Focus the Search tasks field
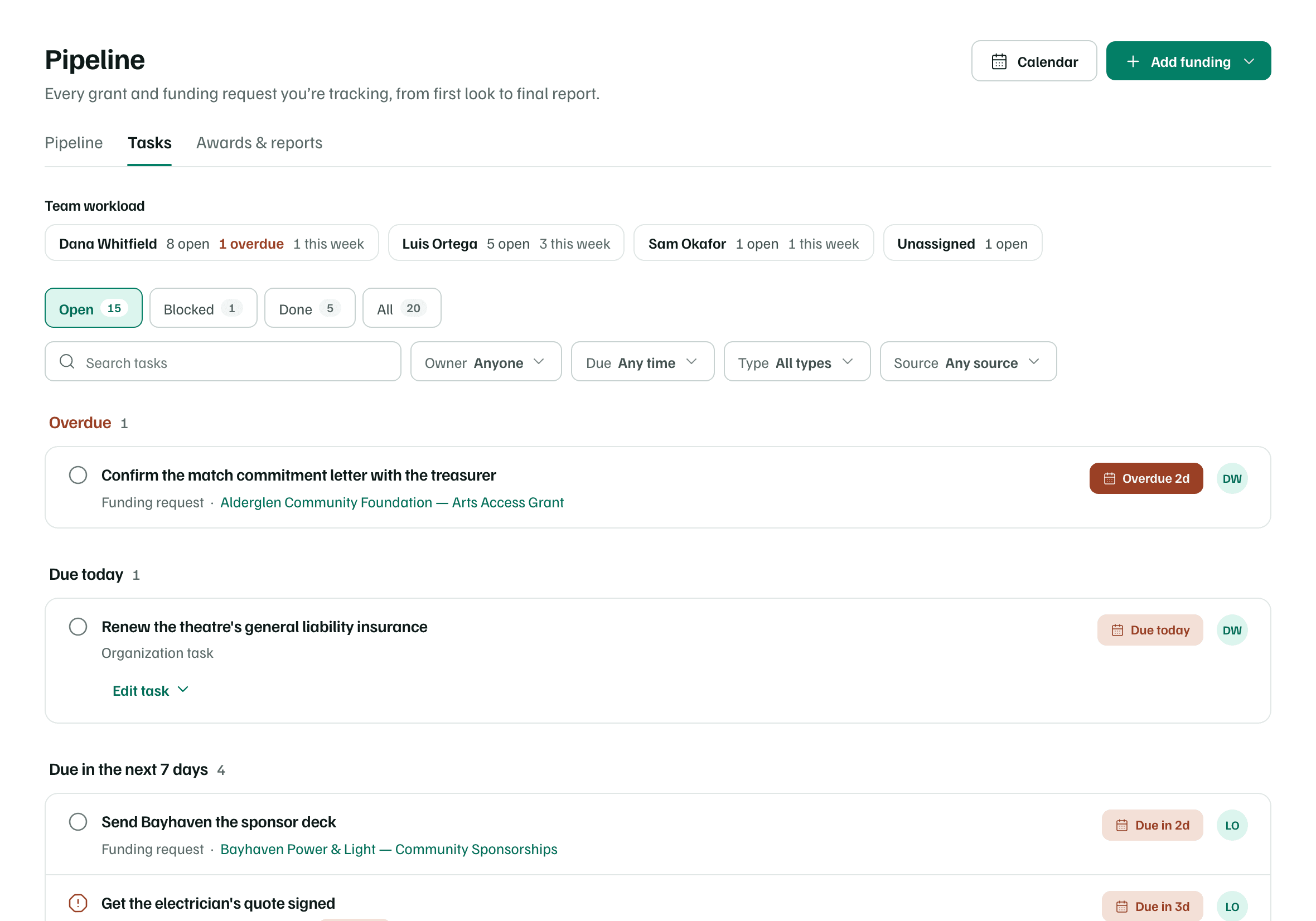 click(x=223, y=362)
